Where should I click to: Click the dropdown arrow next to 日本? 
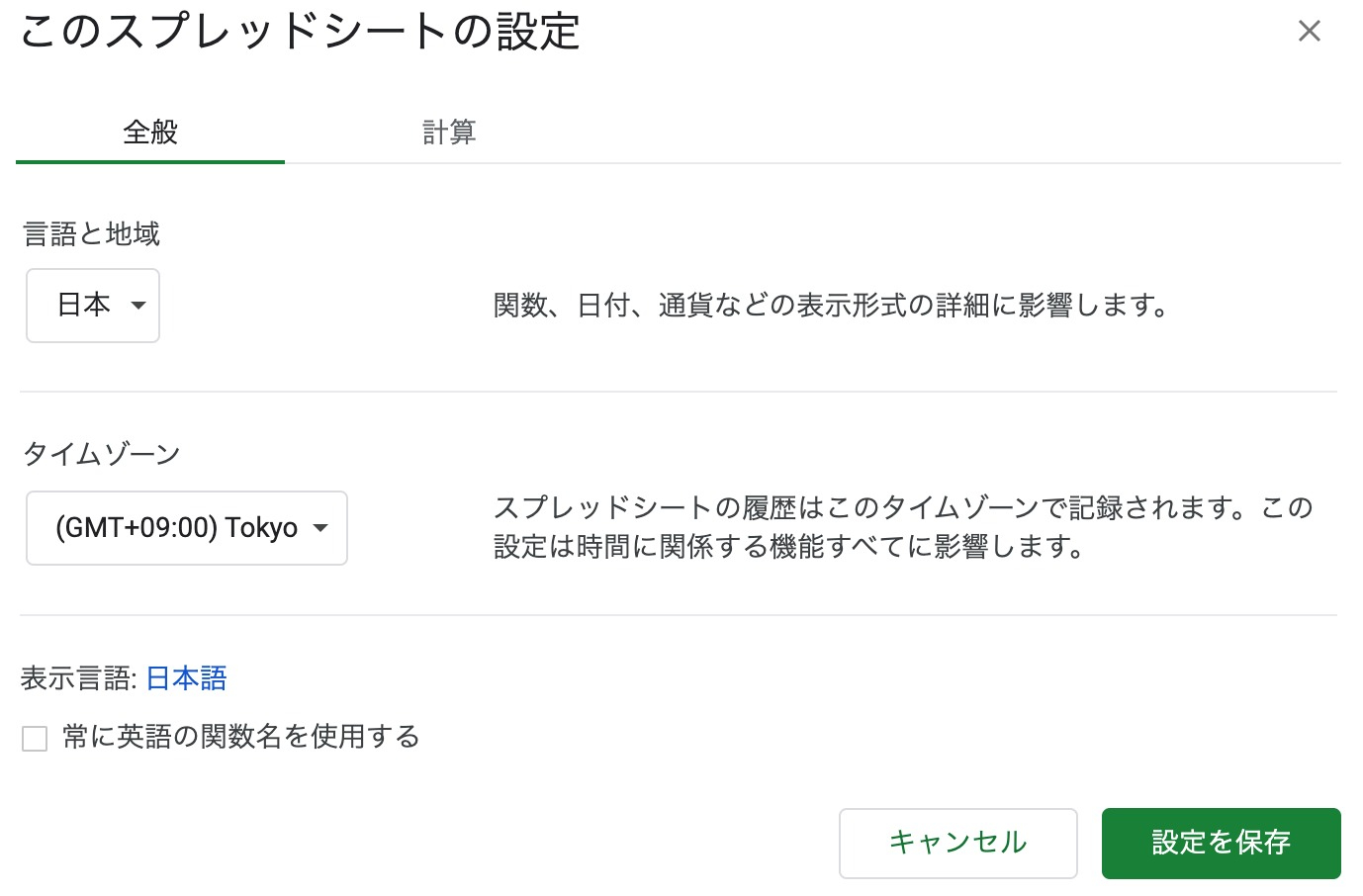pyautogui.click(x=138, y=306)
